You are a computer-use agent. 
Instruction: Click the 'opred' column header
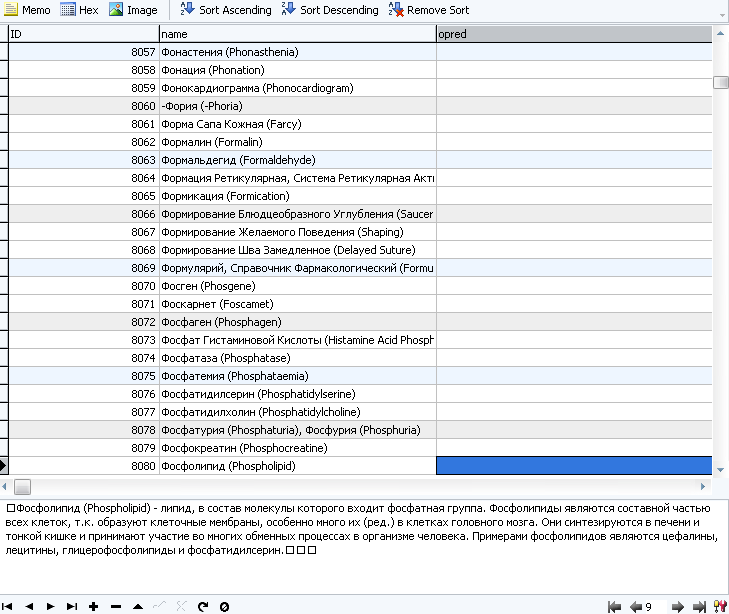click(x=574, y=34)
